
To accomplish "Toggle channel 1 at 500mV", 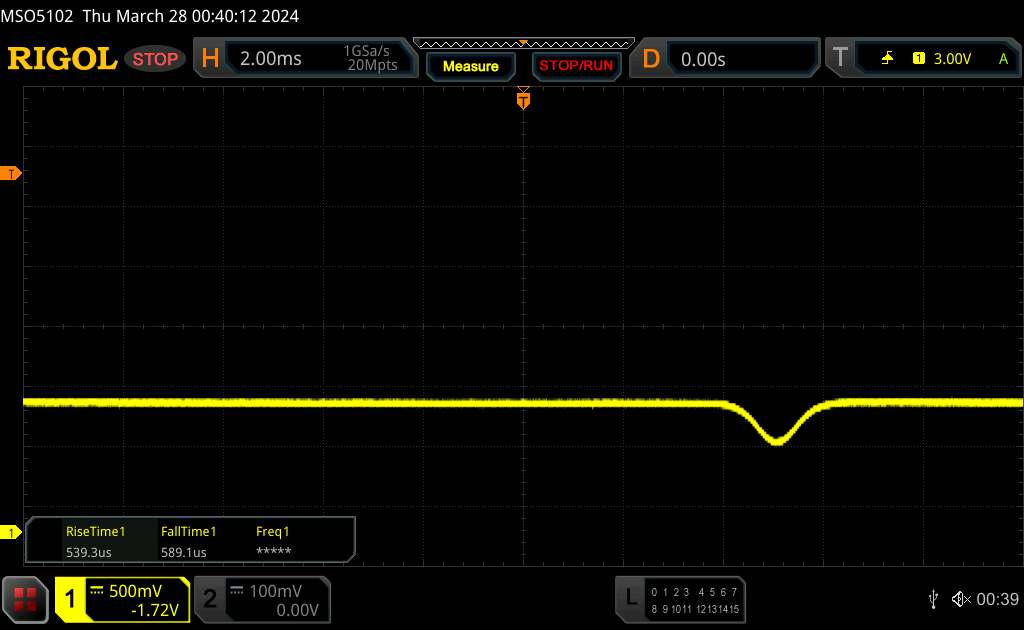I will [124, 599].
